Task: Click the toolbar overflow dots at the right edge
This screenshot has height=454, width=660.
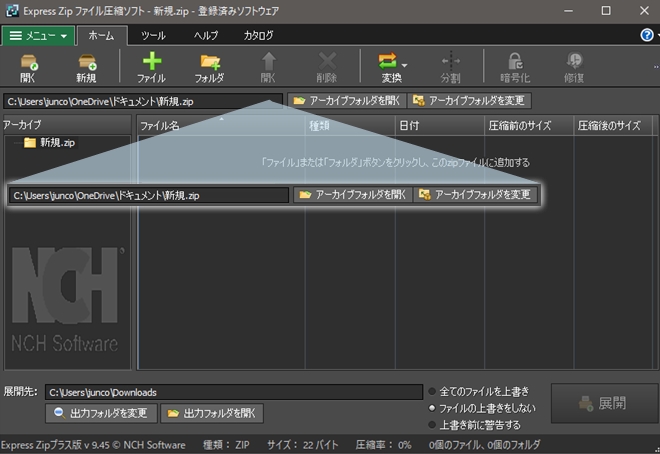Action: [656, 66]
